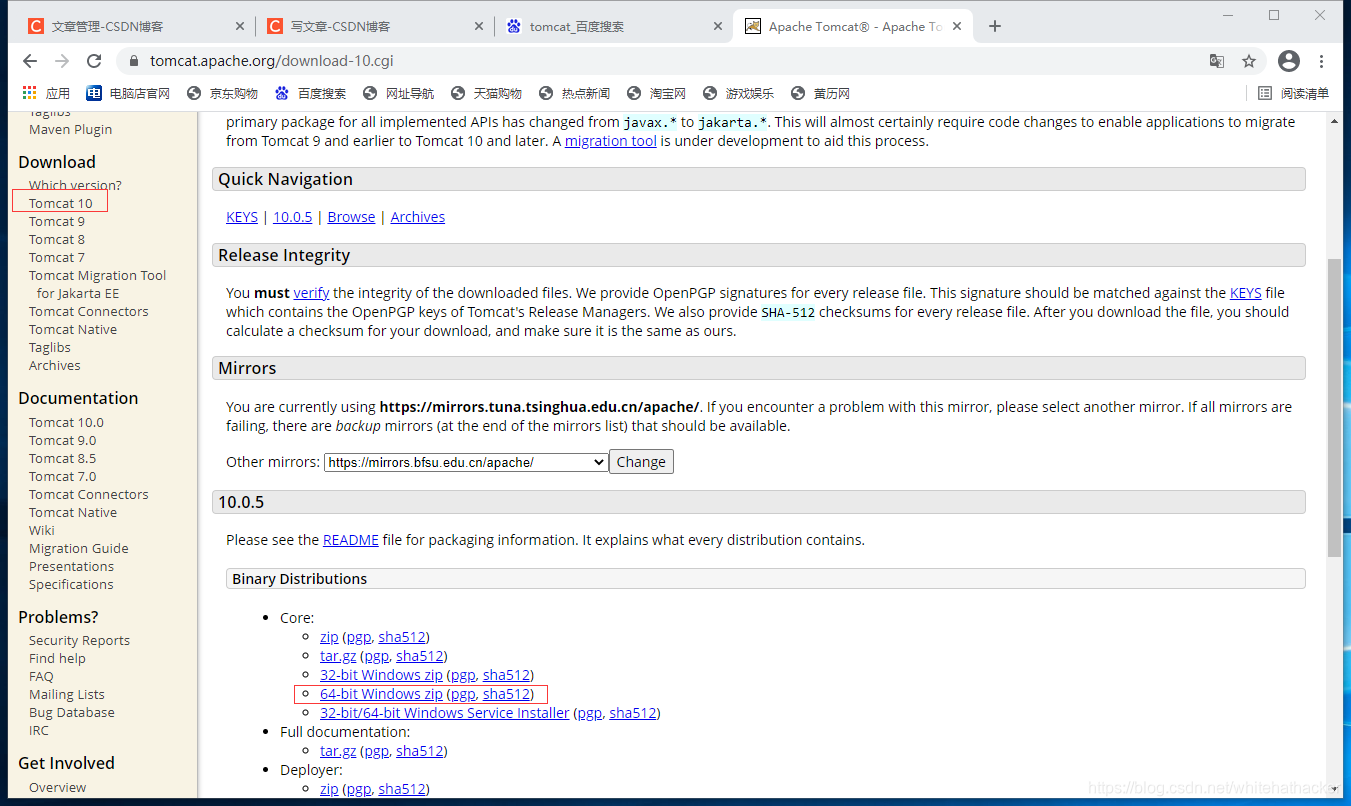The image size is (1351, 806).
Task: Click the address bar lock icon
Action: pos(134,61)
